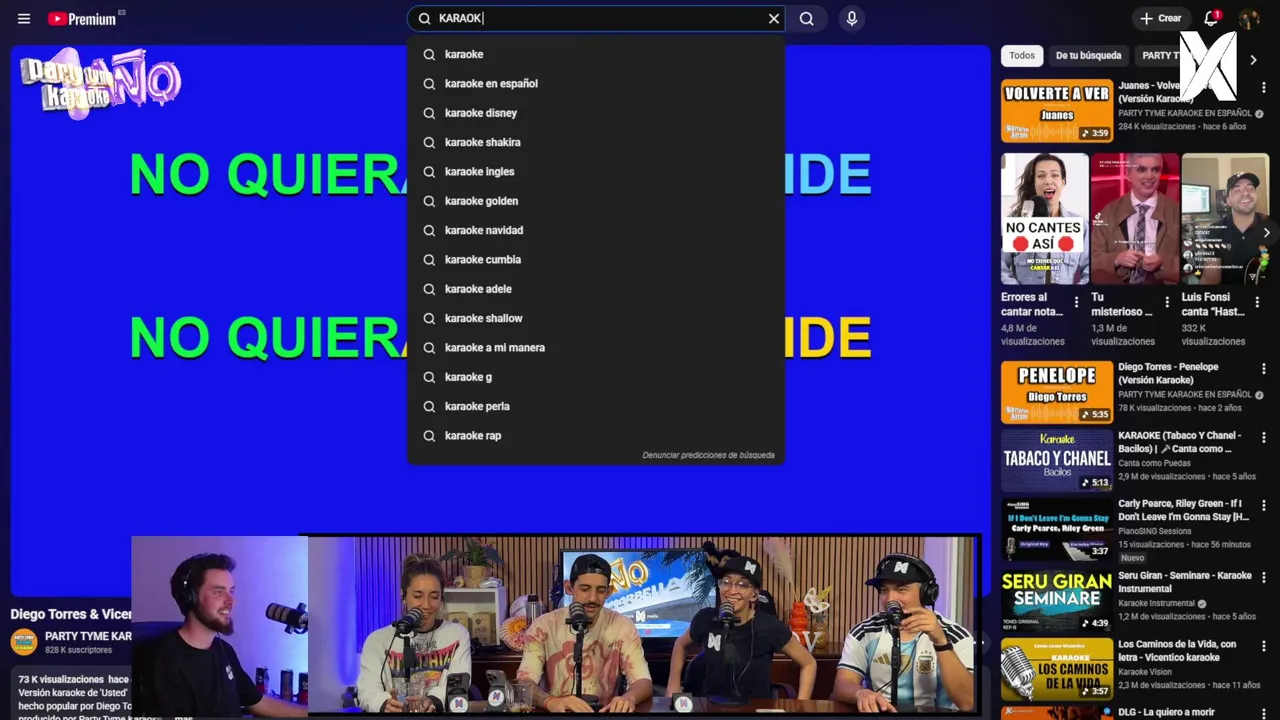Show next shorts with the right arrow
The image size is (1280, 720).
[x=1266, y=232]
